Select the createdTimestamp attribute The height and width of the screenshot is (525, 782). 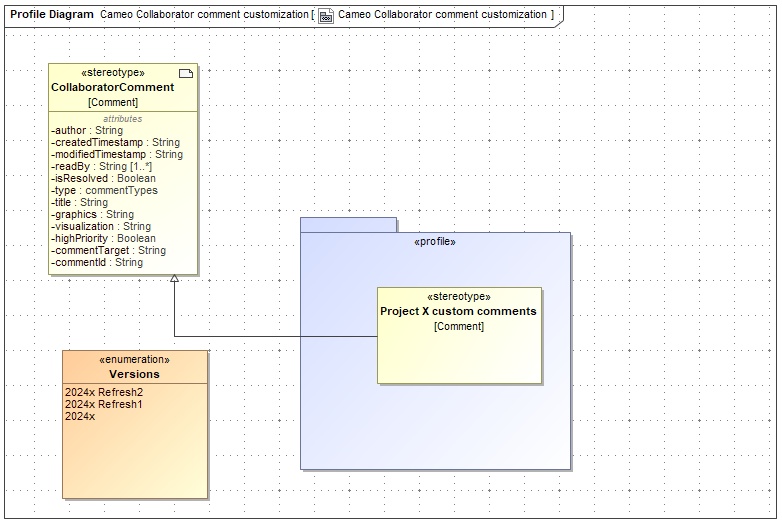pyautogui.click(x=115, y=143)
